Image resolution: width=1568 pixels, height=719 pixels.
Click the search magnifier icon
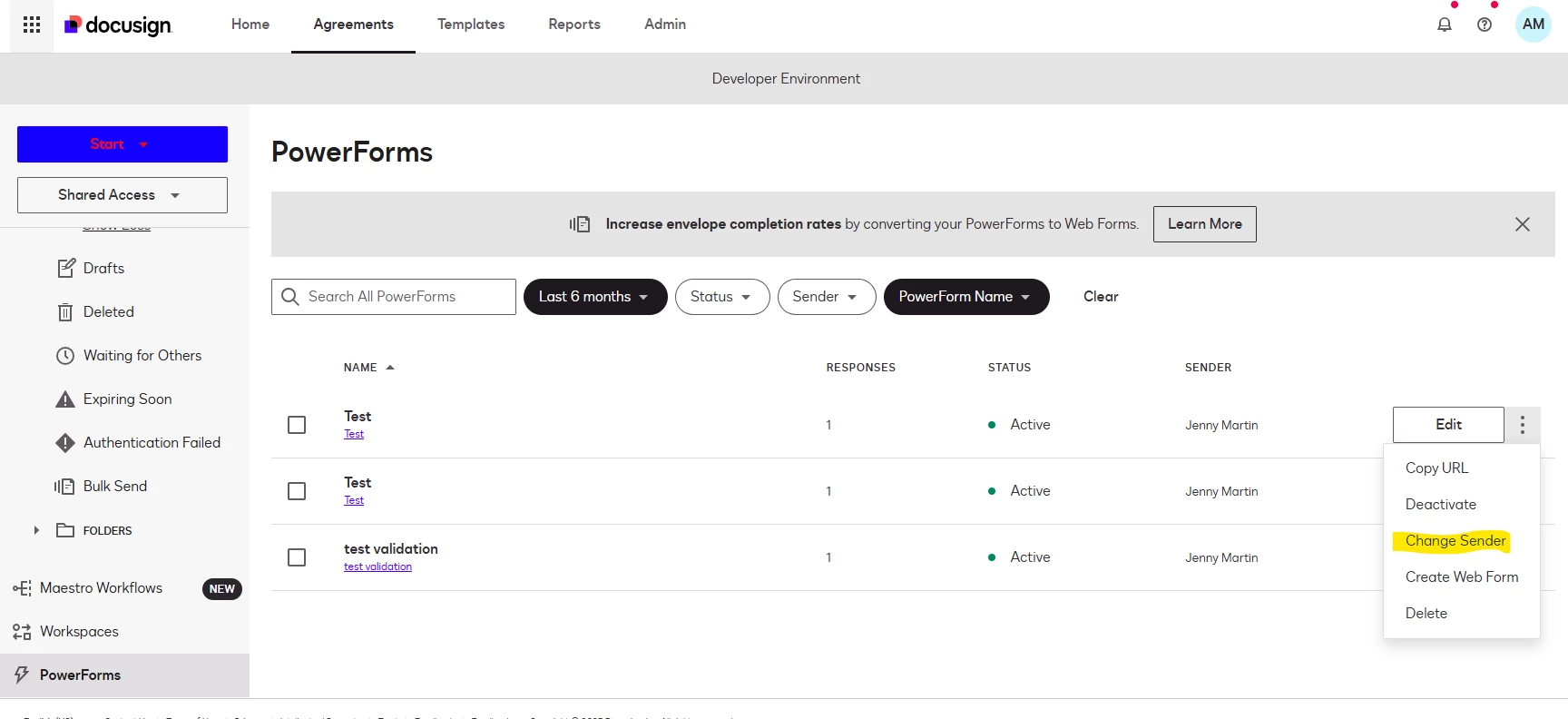point(290,297)
